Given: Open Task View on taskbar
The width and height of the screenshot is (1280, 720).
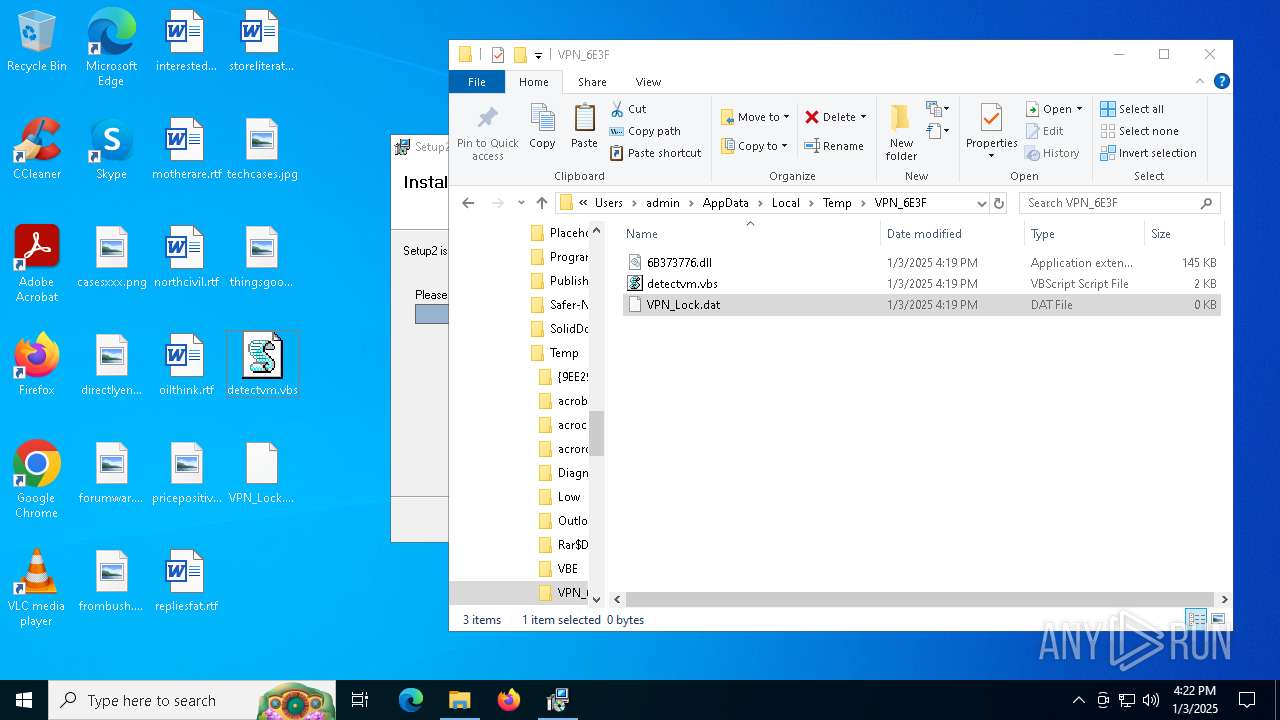Looking at the screenshot, I should (360, 700).
